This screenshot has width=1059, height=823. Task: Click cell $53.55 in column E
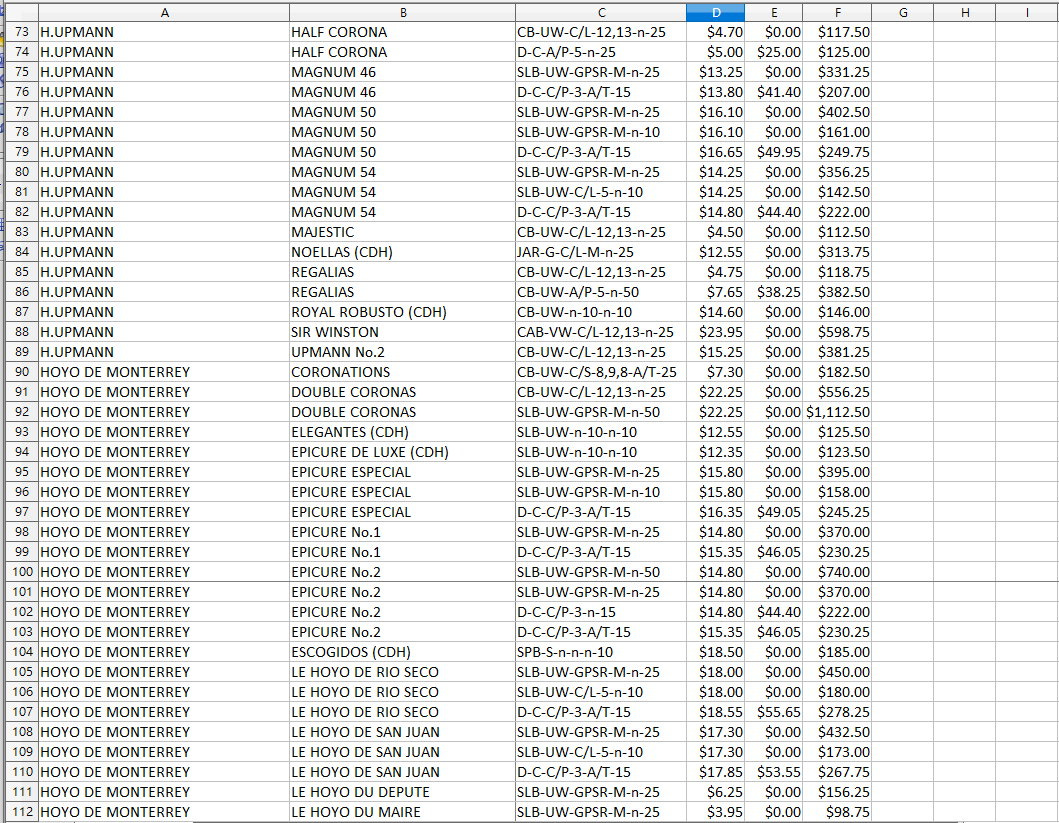tap(774, 772)
